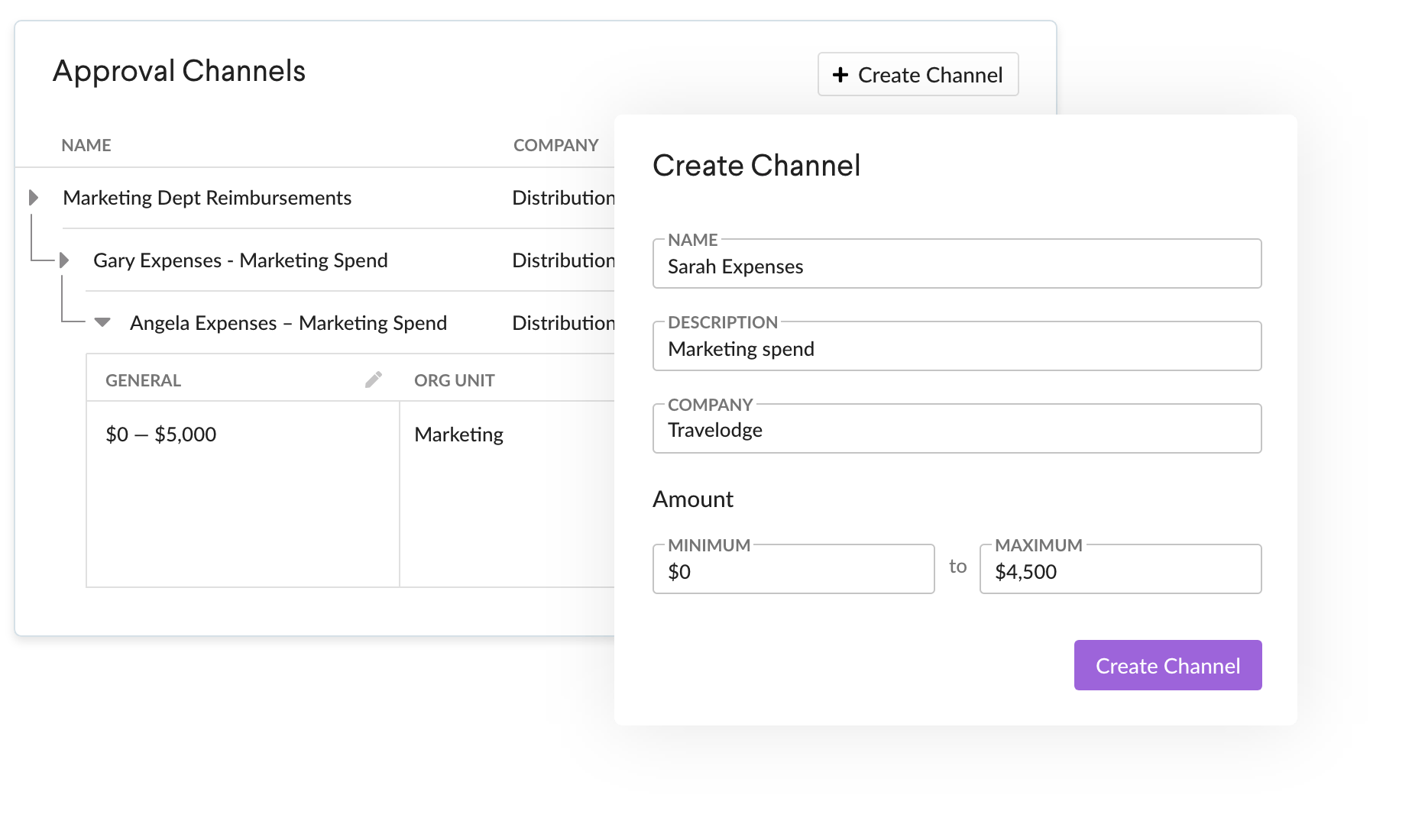
Task: Click the $0 — $5,000 general range
Action: click(x=160, y=435)
